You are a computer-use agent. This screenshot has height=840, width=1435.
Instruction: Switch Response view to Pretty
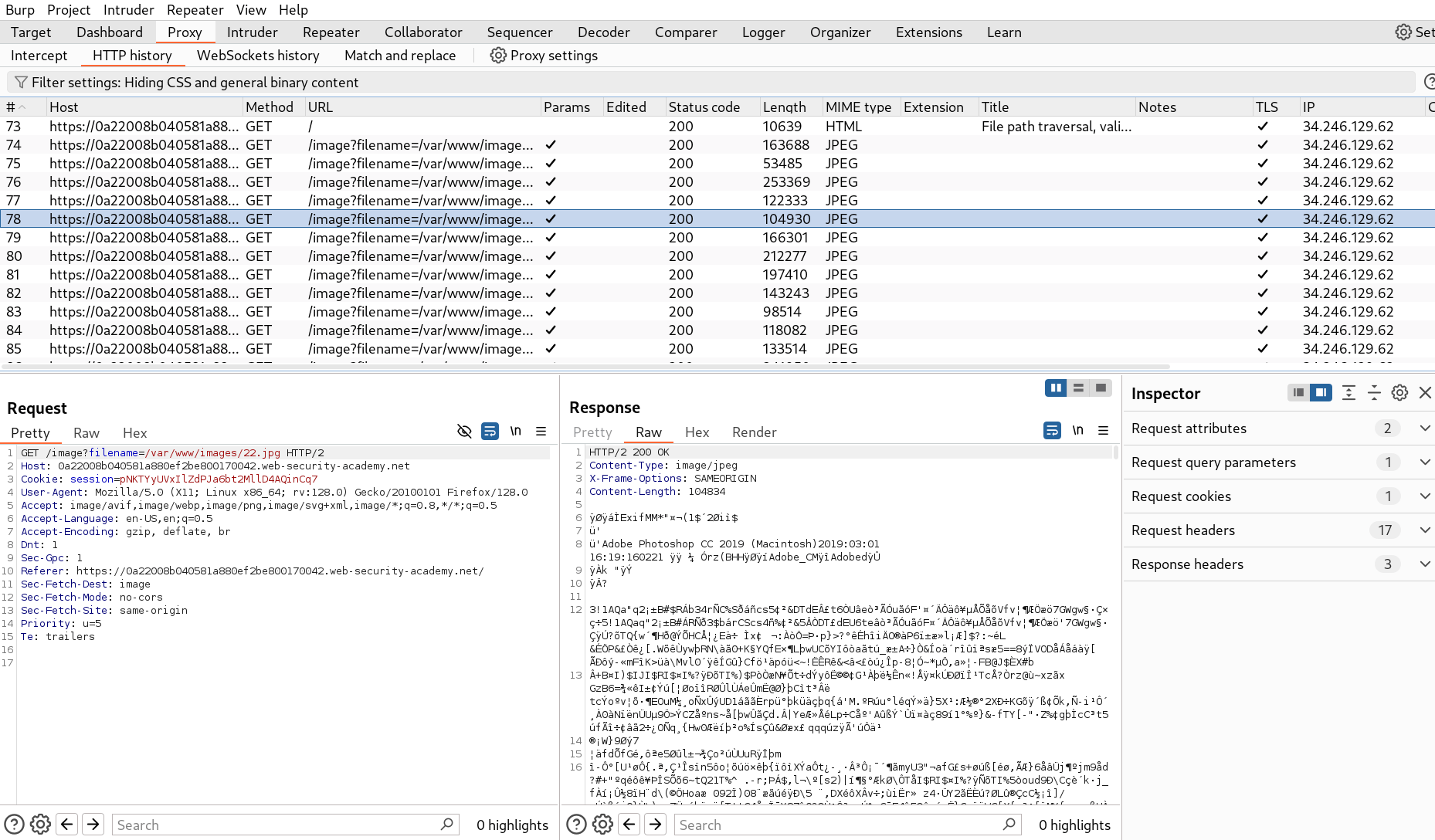(x=592, y=432)
